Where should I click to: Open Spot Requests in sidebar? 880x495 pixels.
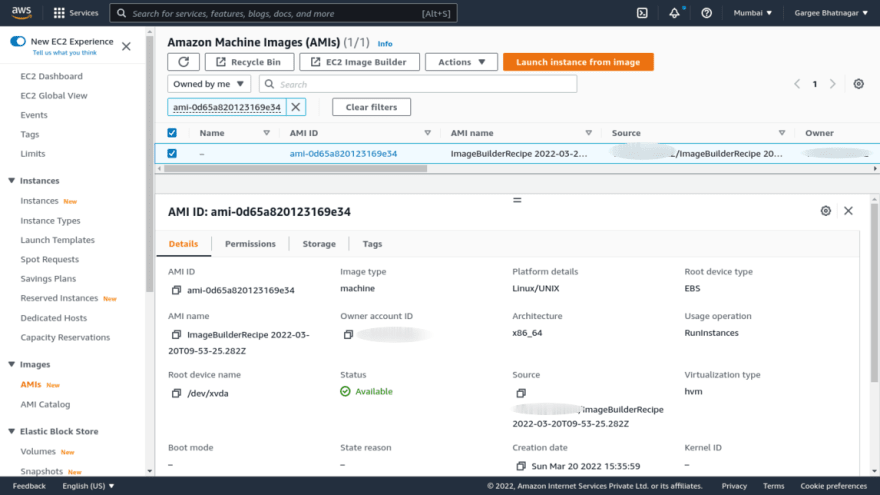(49, 259)
